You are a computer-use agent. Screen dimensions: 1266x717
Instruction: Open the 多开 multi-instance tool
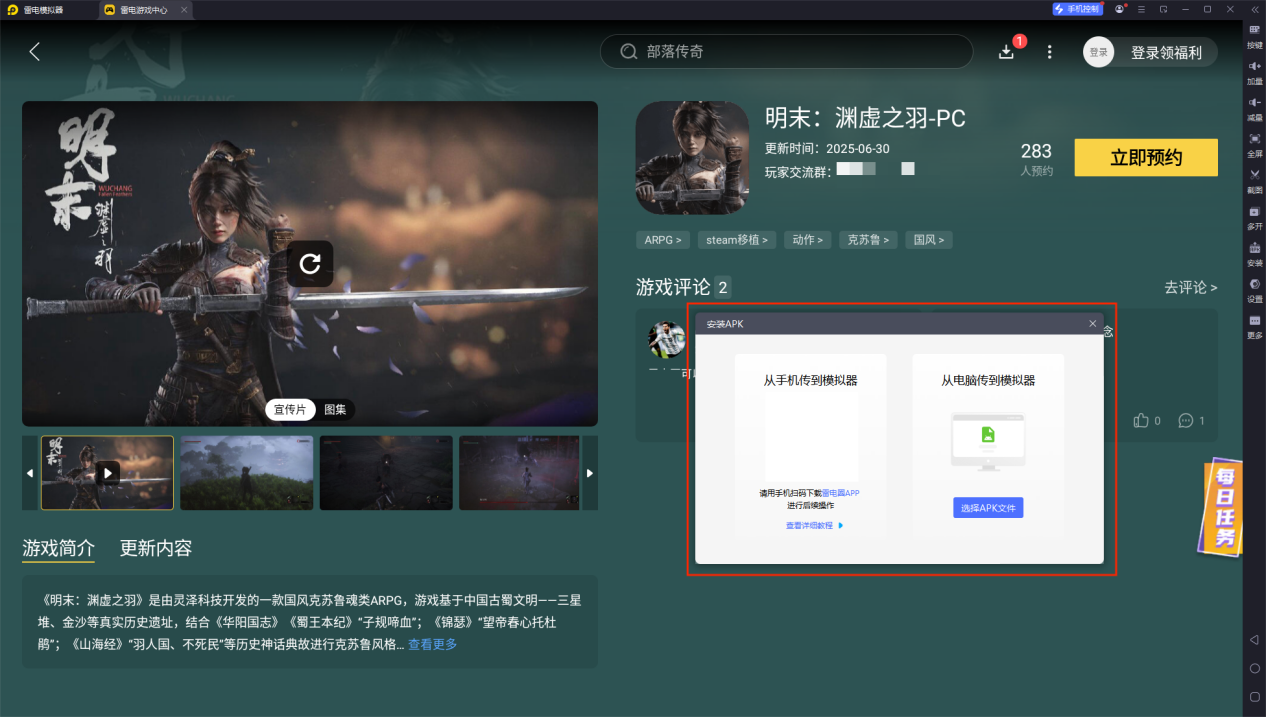tap(1254, 217)
